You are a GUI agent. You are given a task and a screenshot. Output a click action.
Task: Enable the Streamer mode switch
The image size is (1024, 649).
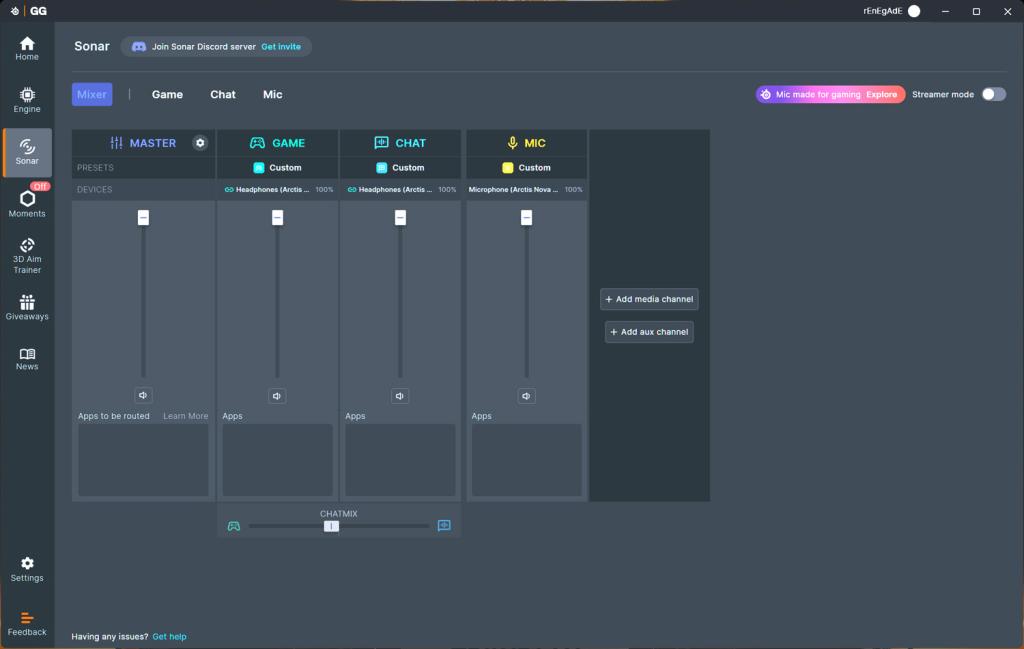click(x=993, y=94)
